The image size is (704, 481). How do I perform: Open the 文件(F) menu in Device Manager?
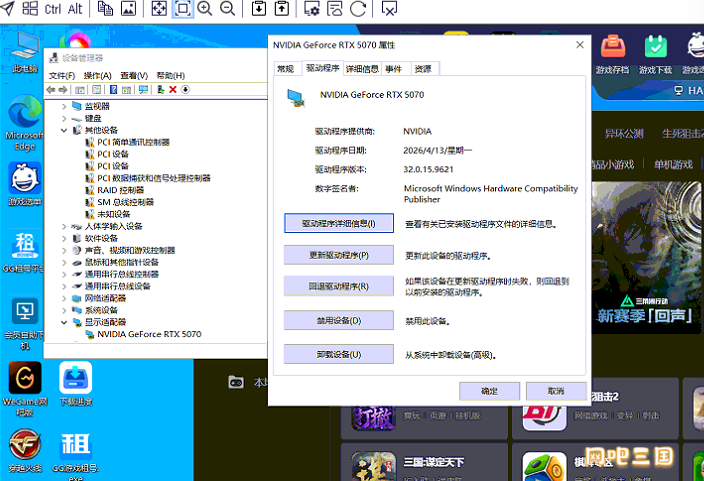(62, 75)
